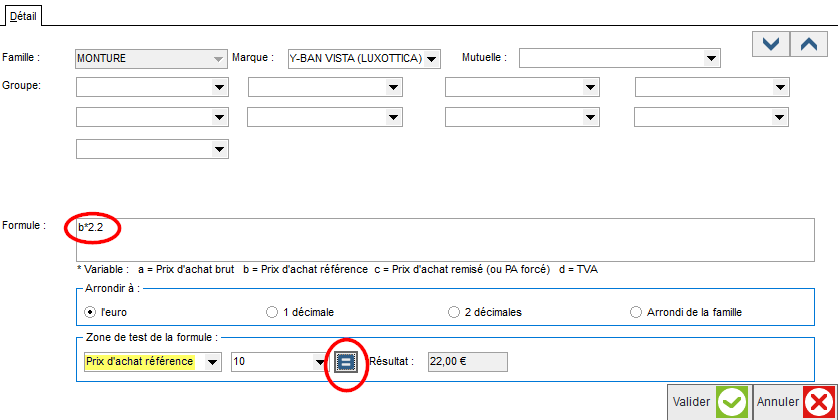Click the red cross Annuler button
The image size is (838, 420).
point(795,402)
